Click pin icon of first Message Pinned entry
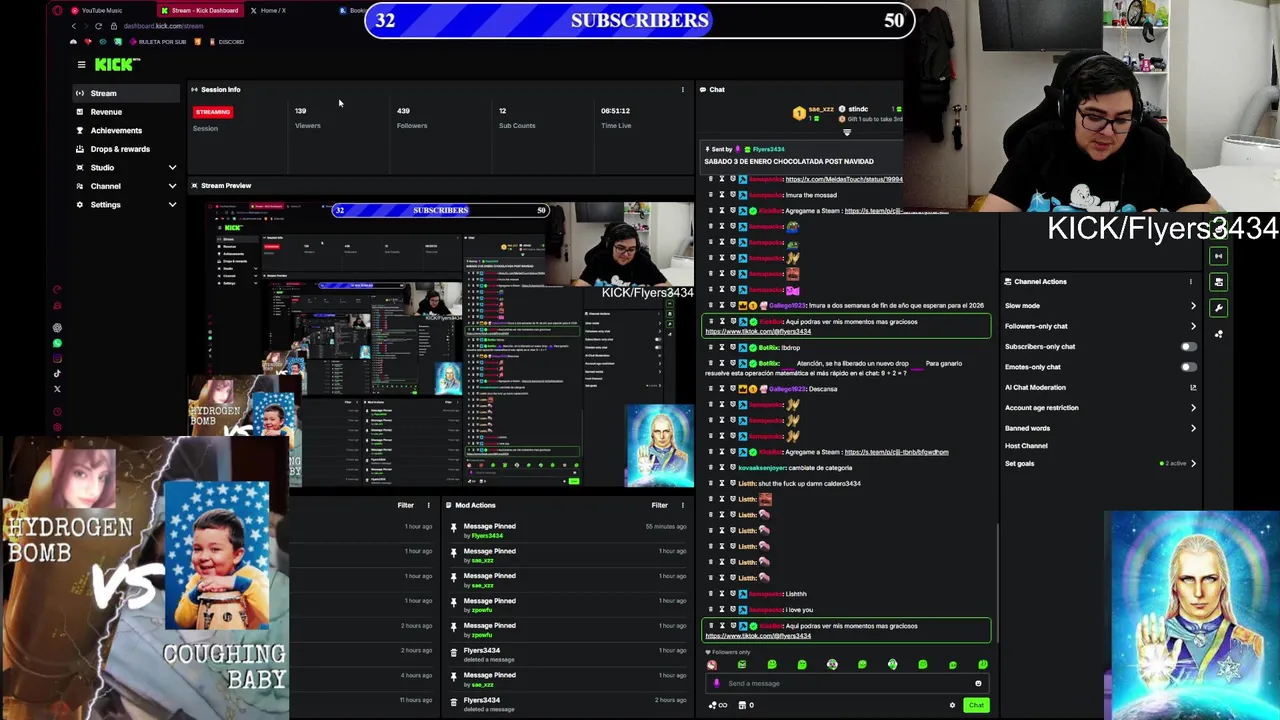This screenshot has height=720, width=1280. [x=453, y=527]
